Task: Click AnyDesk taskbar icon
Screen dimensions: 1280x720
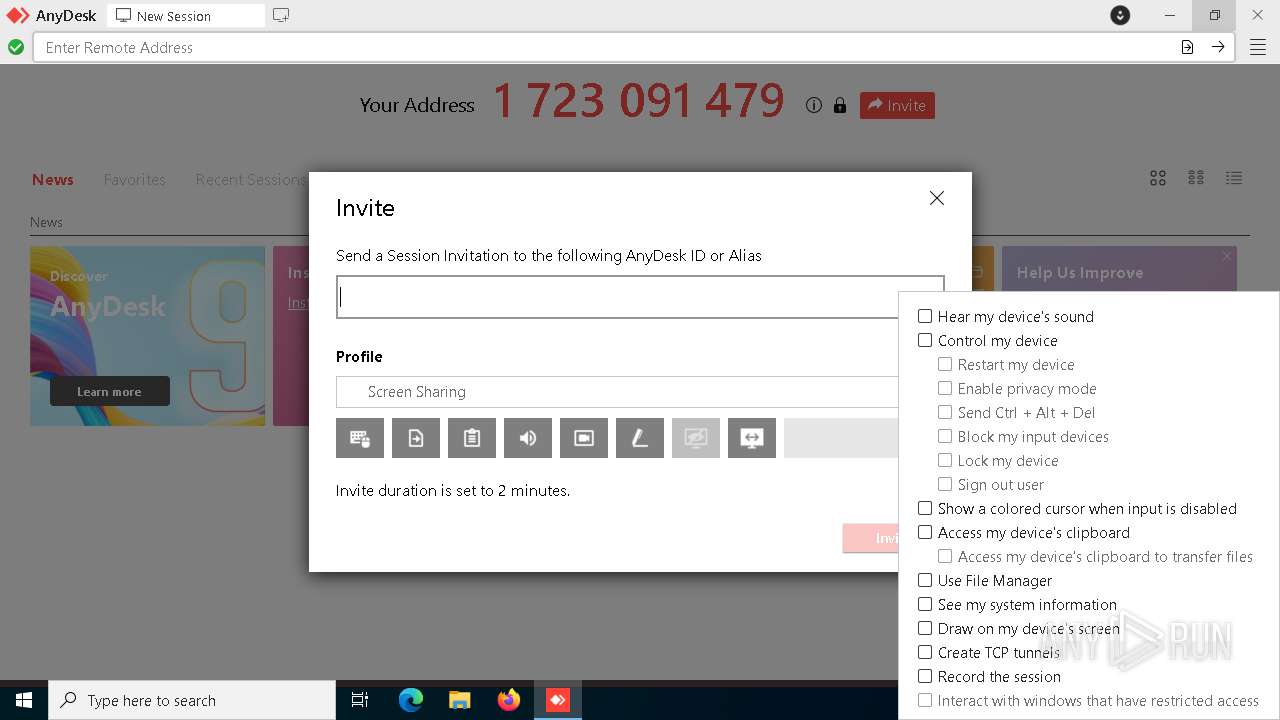Action: pos(558,700)
